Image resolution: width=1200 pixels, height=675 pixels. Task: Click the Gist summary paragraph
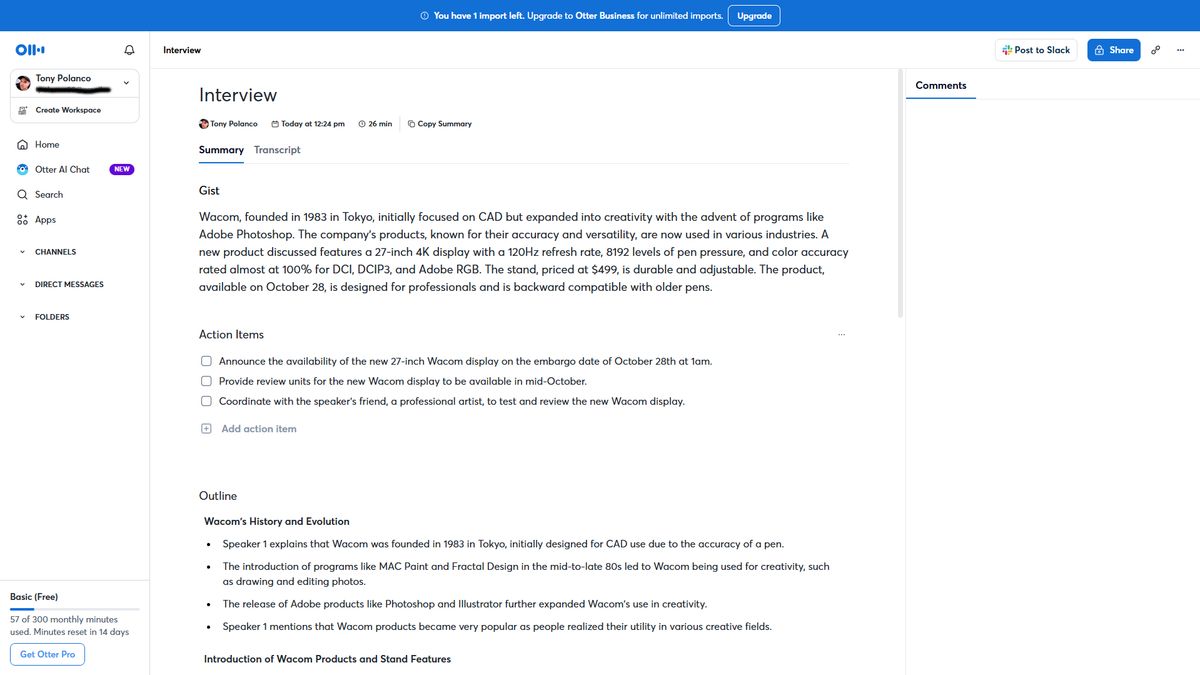tap(523, 252)
